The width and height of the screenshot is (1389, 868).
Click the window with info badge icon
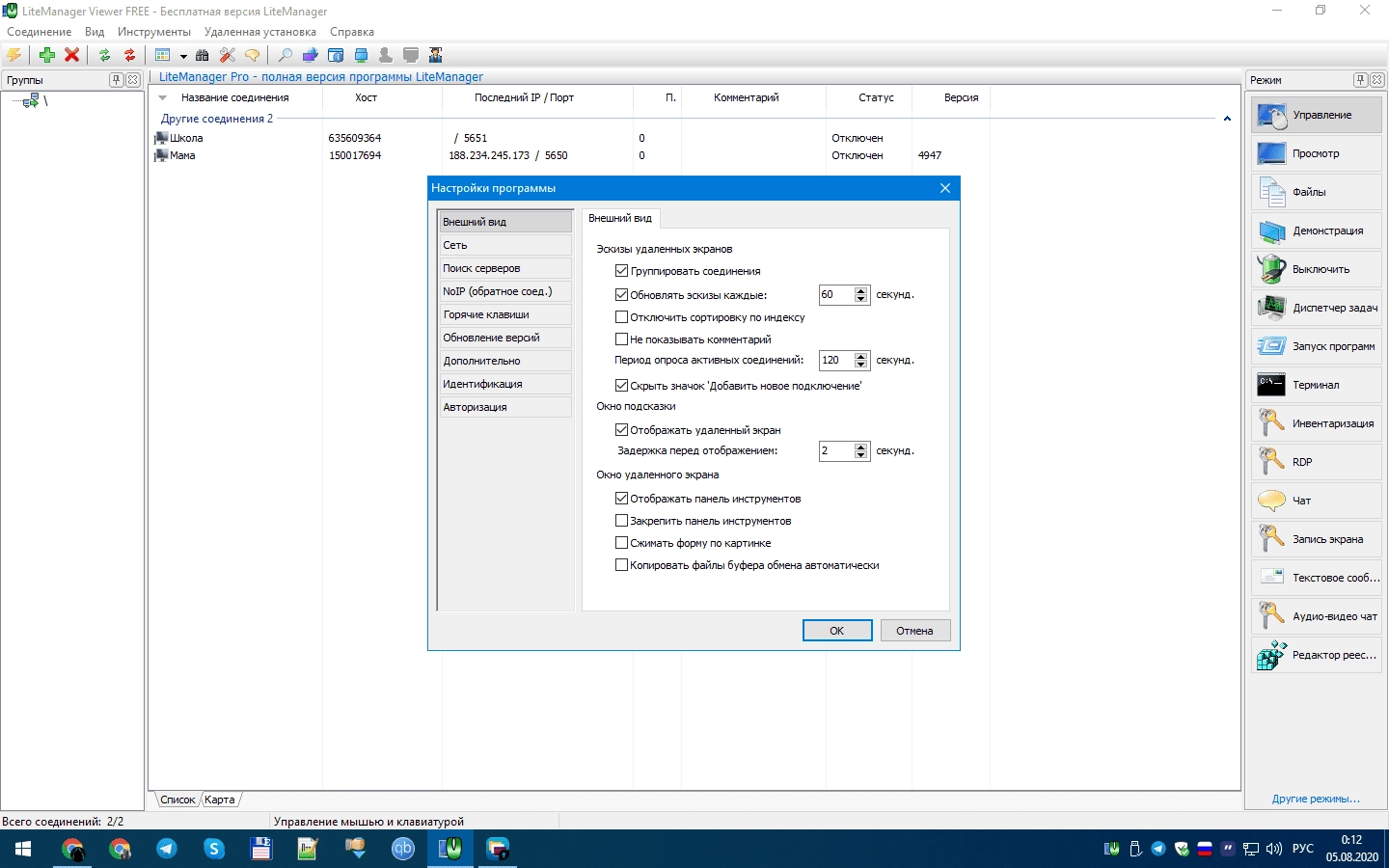(x=335, y=55)
